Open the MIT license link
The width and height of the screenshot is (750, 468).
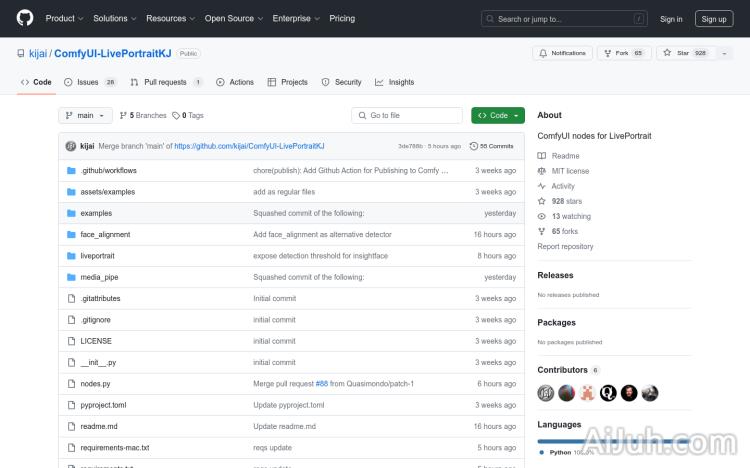point(570,171)
